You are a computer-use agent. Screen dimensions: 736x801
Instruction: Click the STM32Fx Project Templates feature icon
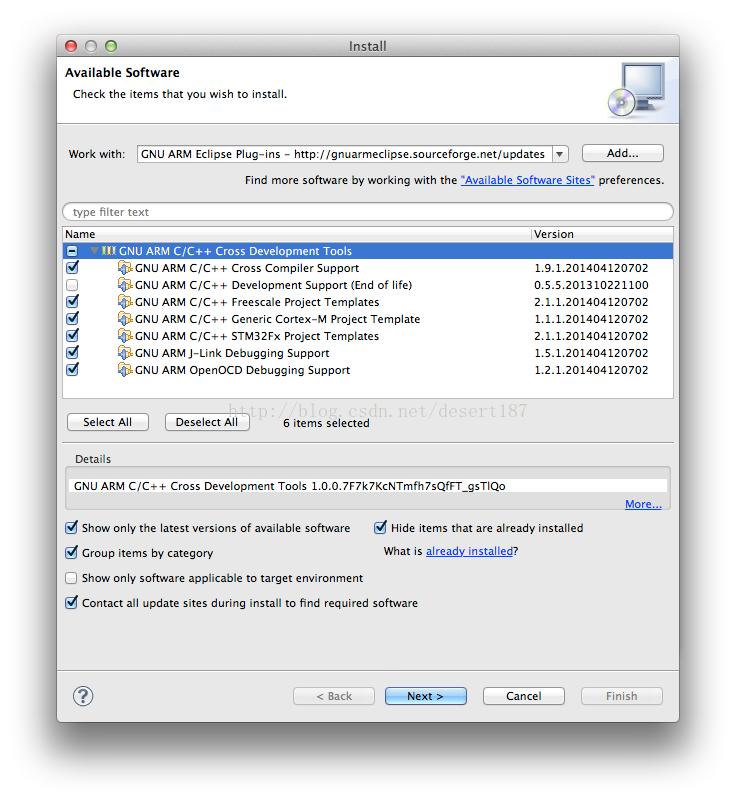(125, 336)
